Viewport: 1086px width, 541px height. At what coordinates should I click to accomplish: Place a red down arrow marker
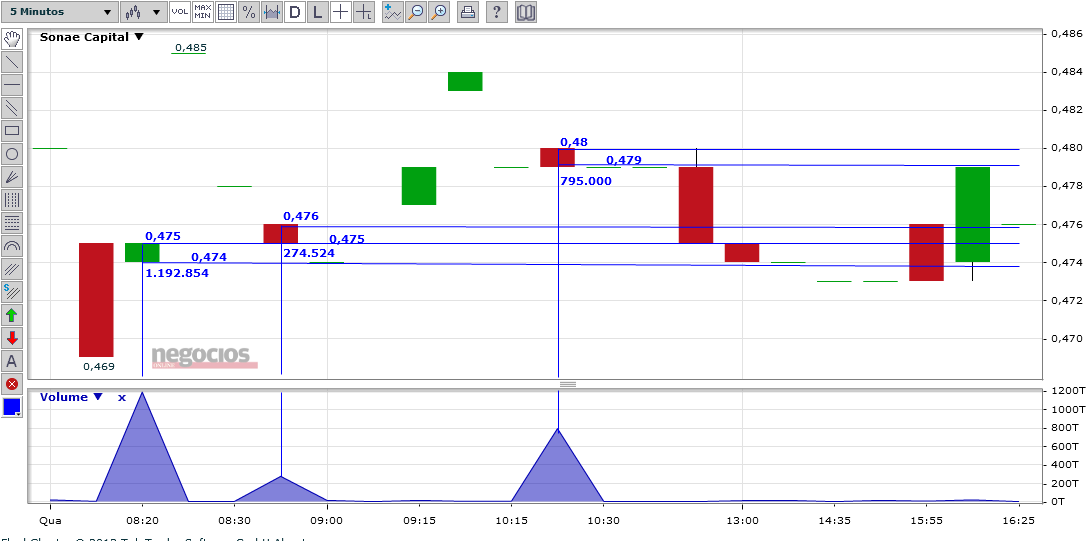tap(12, 338)
